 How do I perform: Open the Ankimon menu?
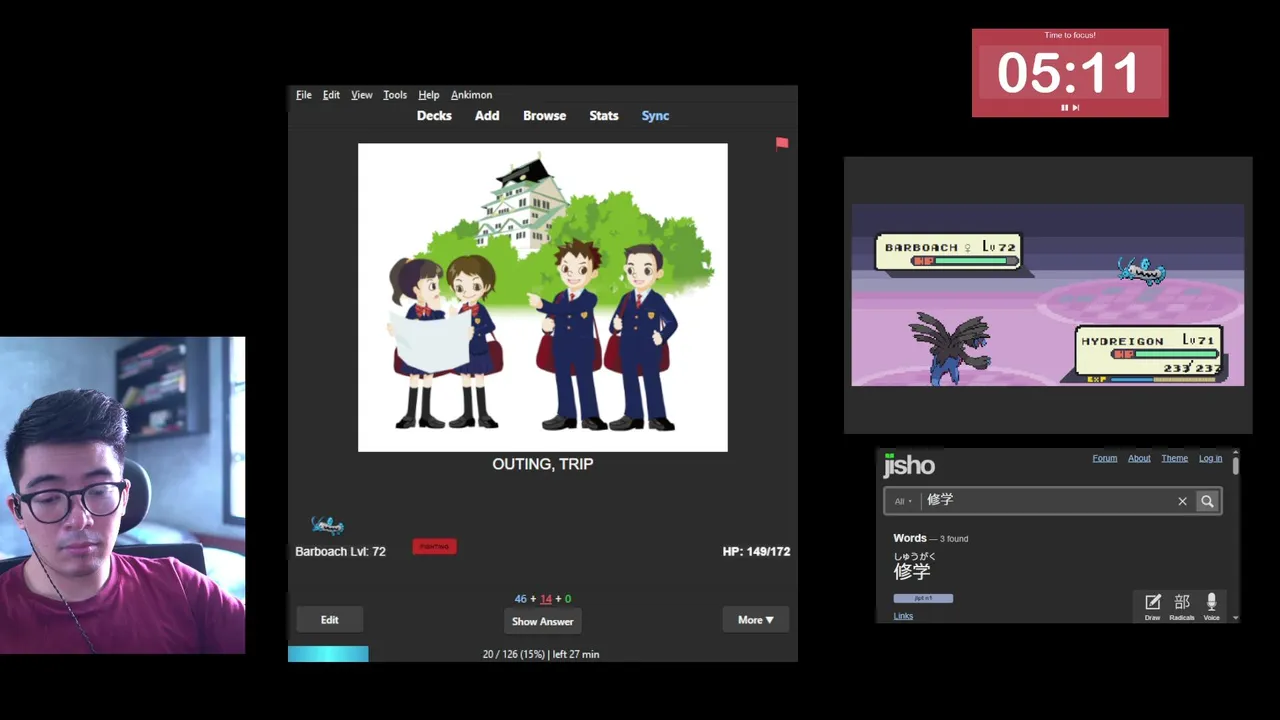[471, 95]
